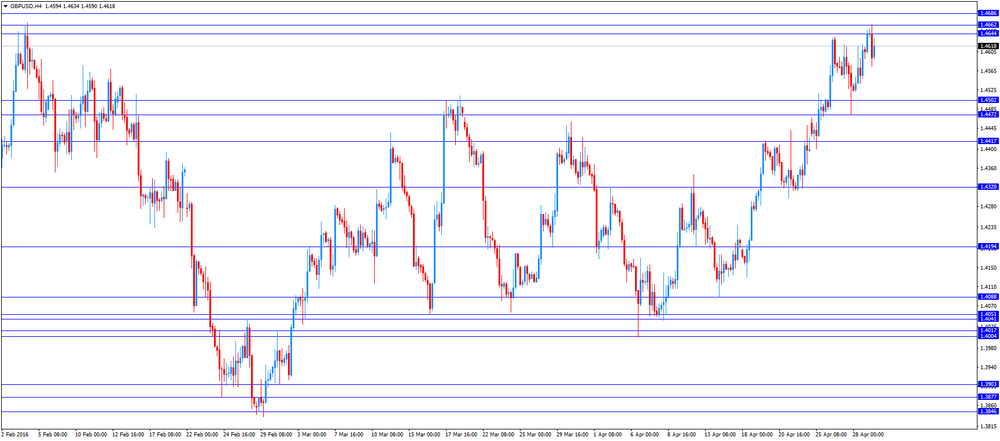Click the 22 Feb 00:00 time label
Viewport: 1000px width, 441px height.
click(201, 435)
